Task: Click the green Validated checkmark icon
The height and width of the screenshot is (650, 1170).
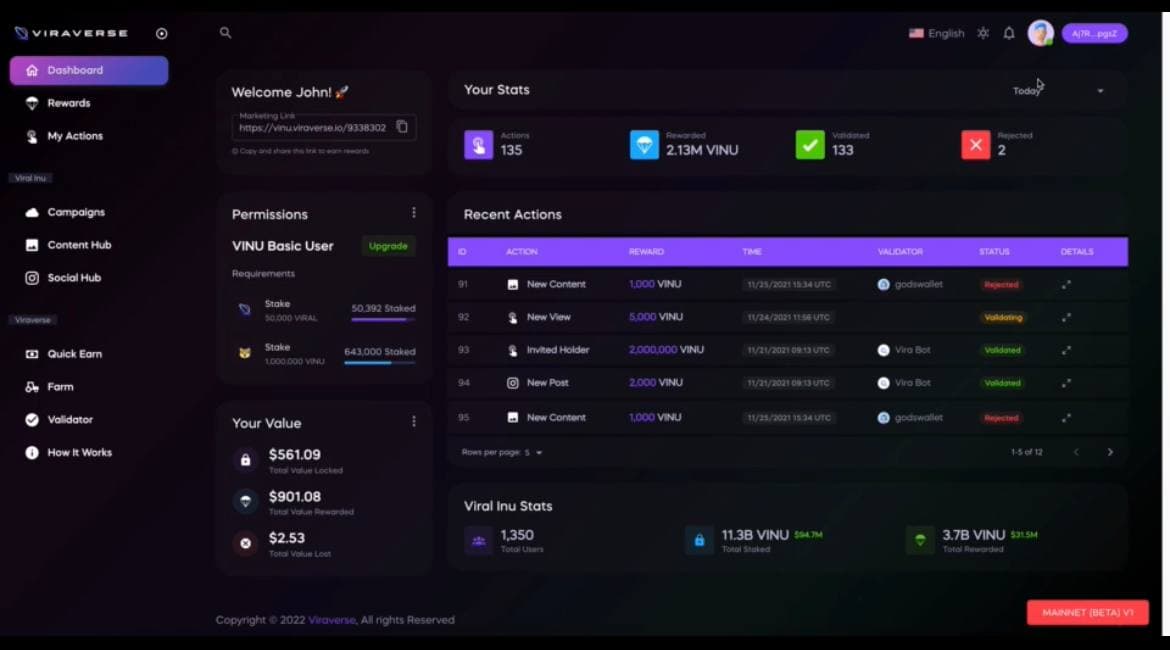Action: pos(810,145)
